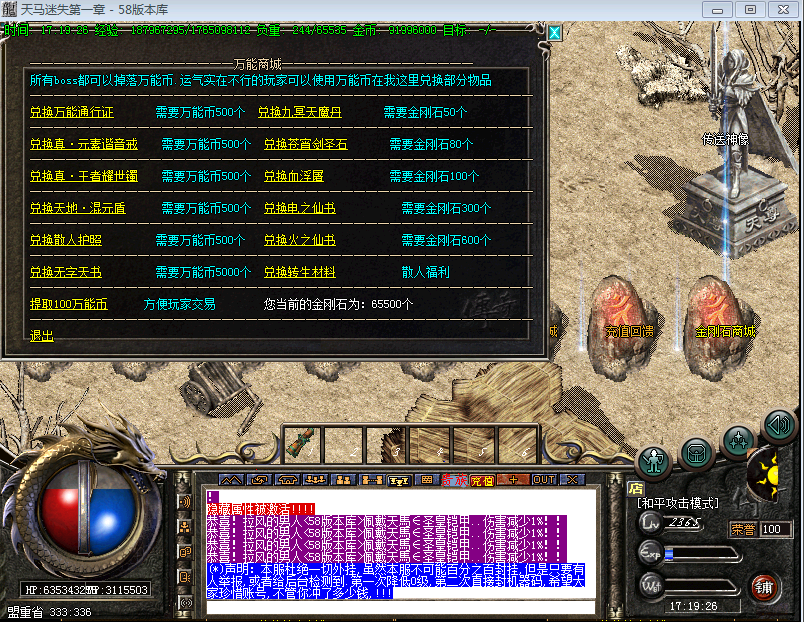This screenshot has height=622, width=804.
Task: Click the grid panel toolbar icon
Action: click(x=426, y=480)
